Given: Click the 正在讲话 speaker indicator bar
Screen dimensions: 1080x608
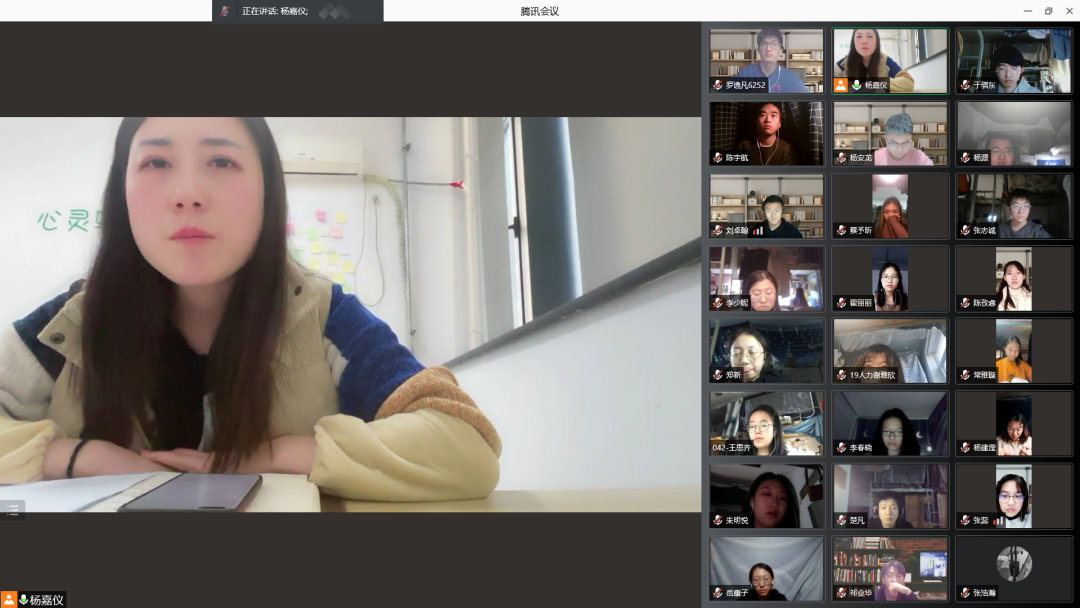Looking at the screenshot, I should pos(297,11).
